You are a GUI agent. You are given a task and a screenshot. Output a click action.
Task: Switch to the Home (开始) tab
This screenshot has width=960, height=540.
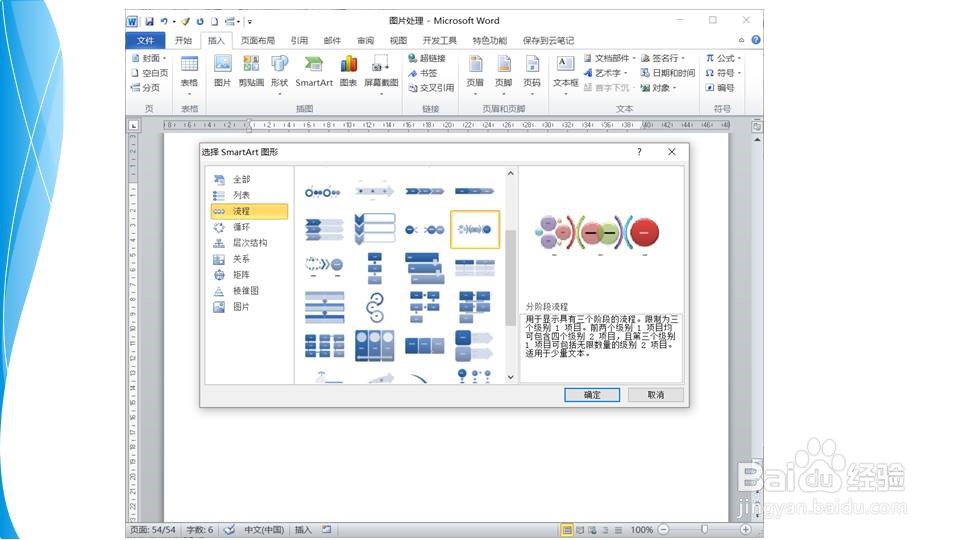click(x=183, y=40)
